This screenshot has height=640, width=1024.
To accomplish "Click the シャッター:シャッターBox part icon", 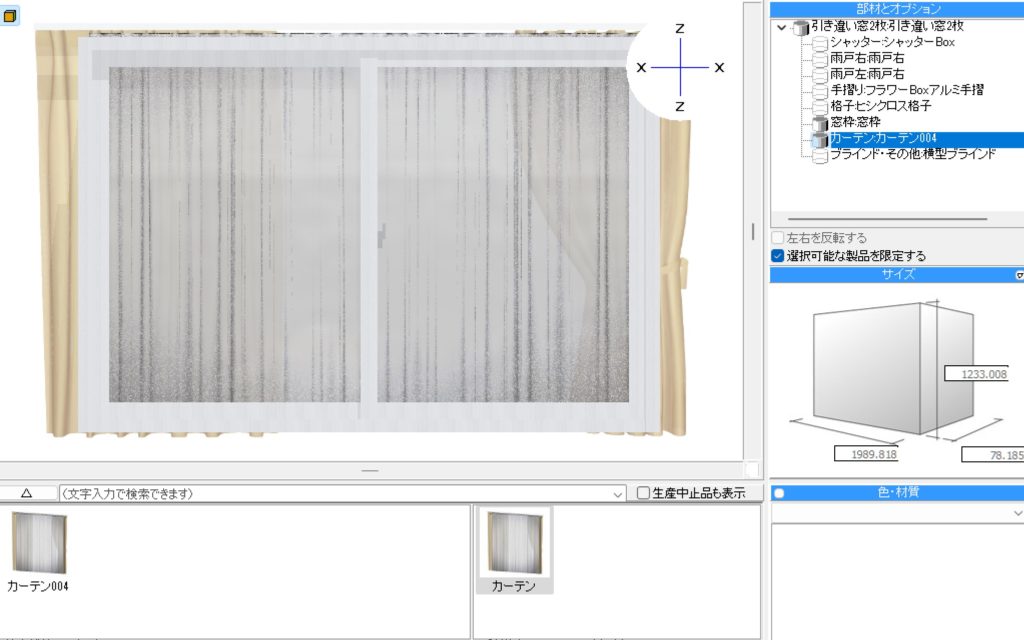I will [820, 43].
